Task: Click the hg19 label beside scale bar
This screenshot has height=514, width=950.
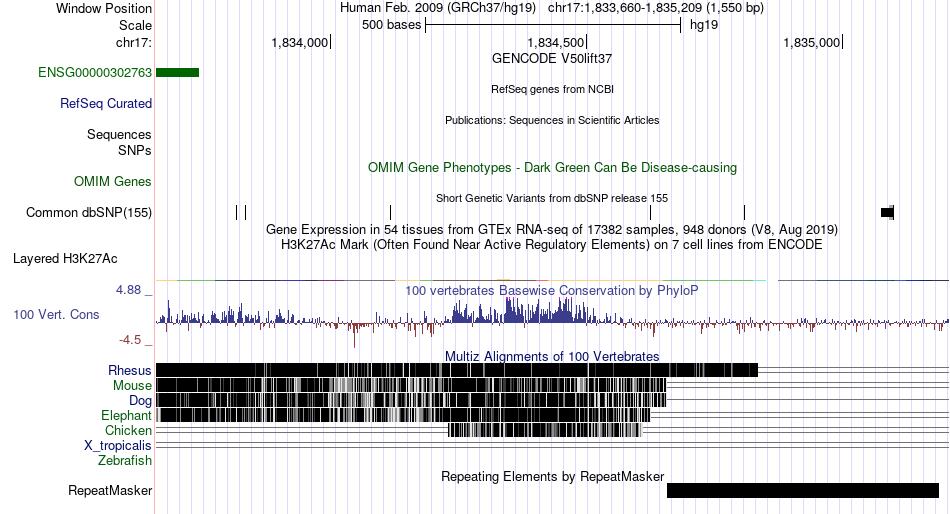Action: coord(704,25)
